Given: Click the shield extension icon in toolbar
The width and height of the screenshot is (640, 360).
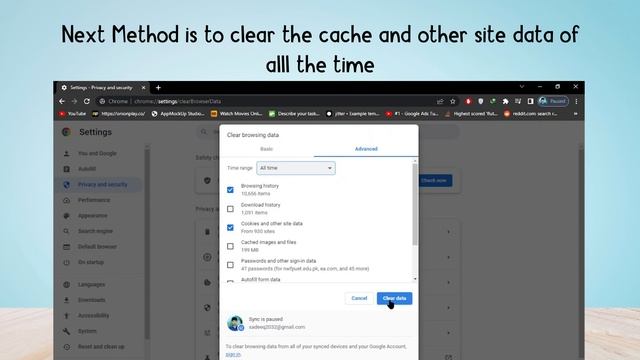Looking at the screenshot, I should (x=480, y=101).
